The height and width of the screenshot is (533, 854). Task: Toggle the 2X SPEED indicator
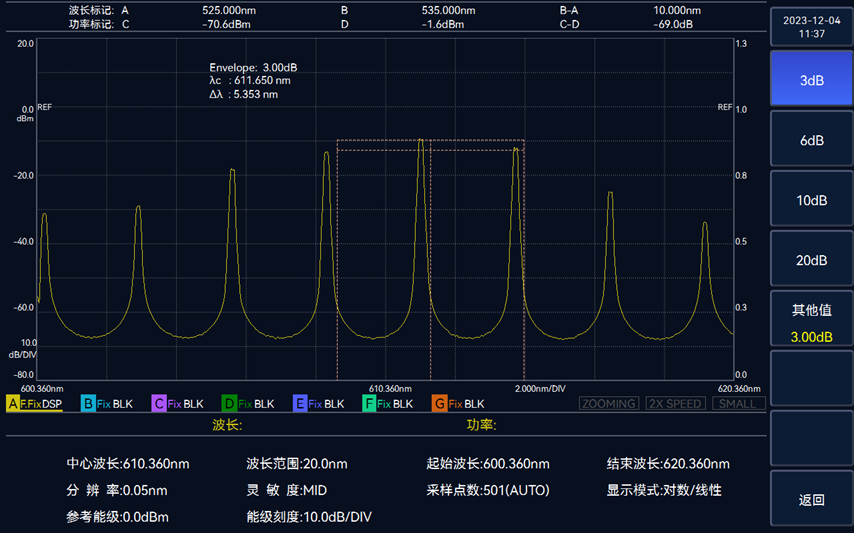click(675, 404)
